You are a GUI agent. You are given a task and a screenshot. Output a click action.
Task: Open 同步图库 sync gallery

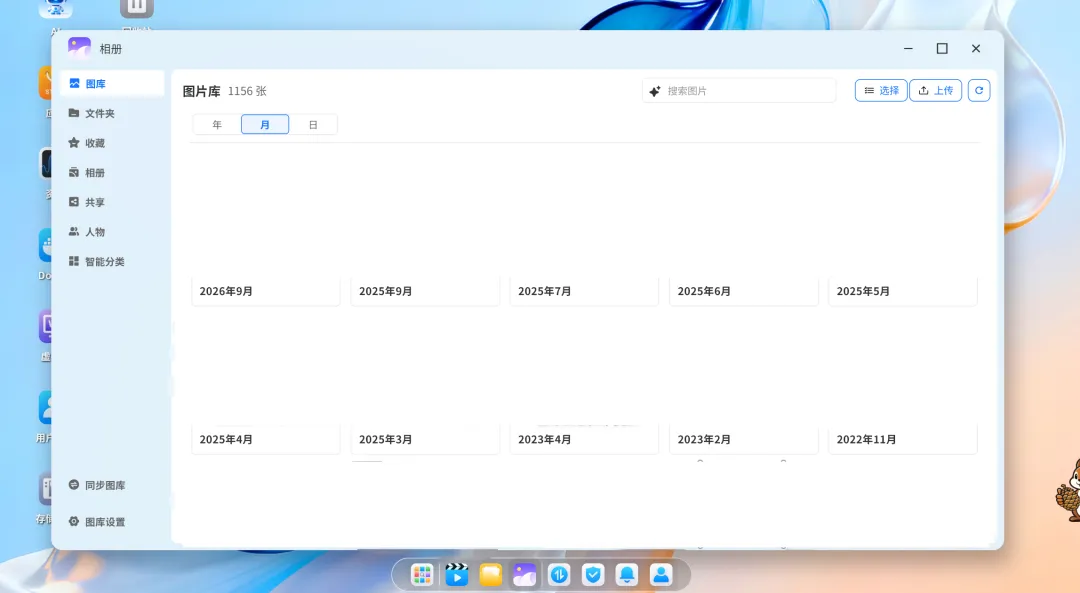pyautogui.click(x=112, y=485)
